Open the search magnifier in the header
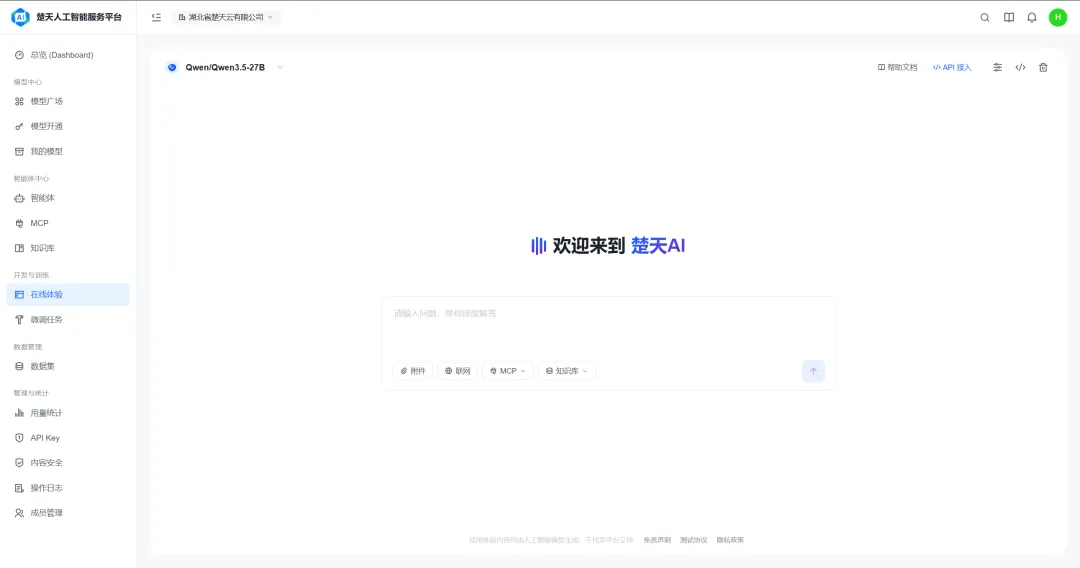Image resolution: width=1080 pixels, height=568 pixels. point(985,18)
